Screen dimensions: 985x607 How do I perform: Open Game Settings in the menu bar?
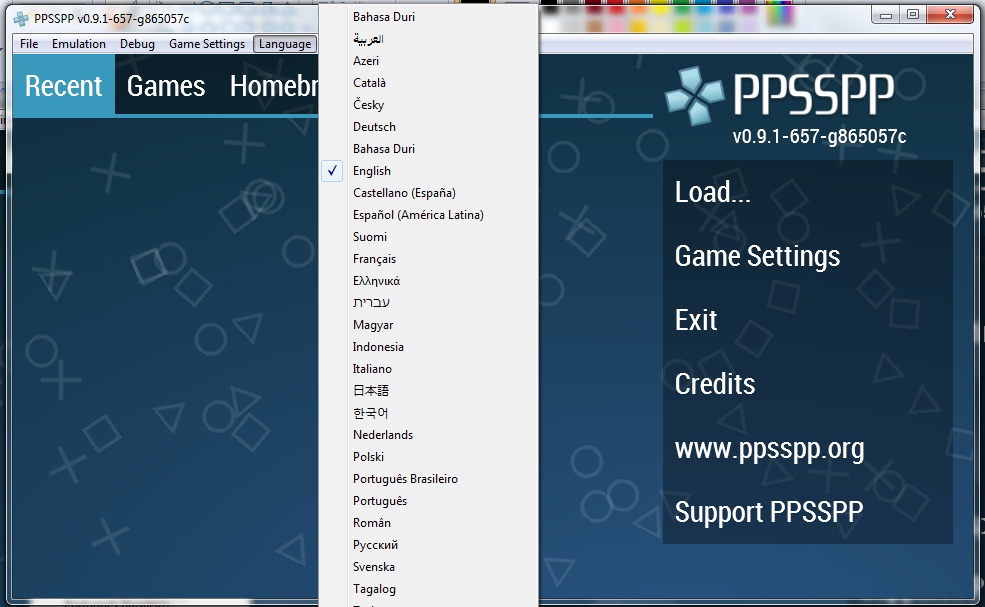click(x=207, y=44)
